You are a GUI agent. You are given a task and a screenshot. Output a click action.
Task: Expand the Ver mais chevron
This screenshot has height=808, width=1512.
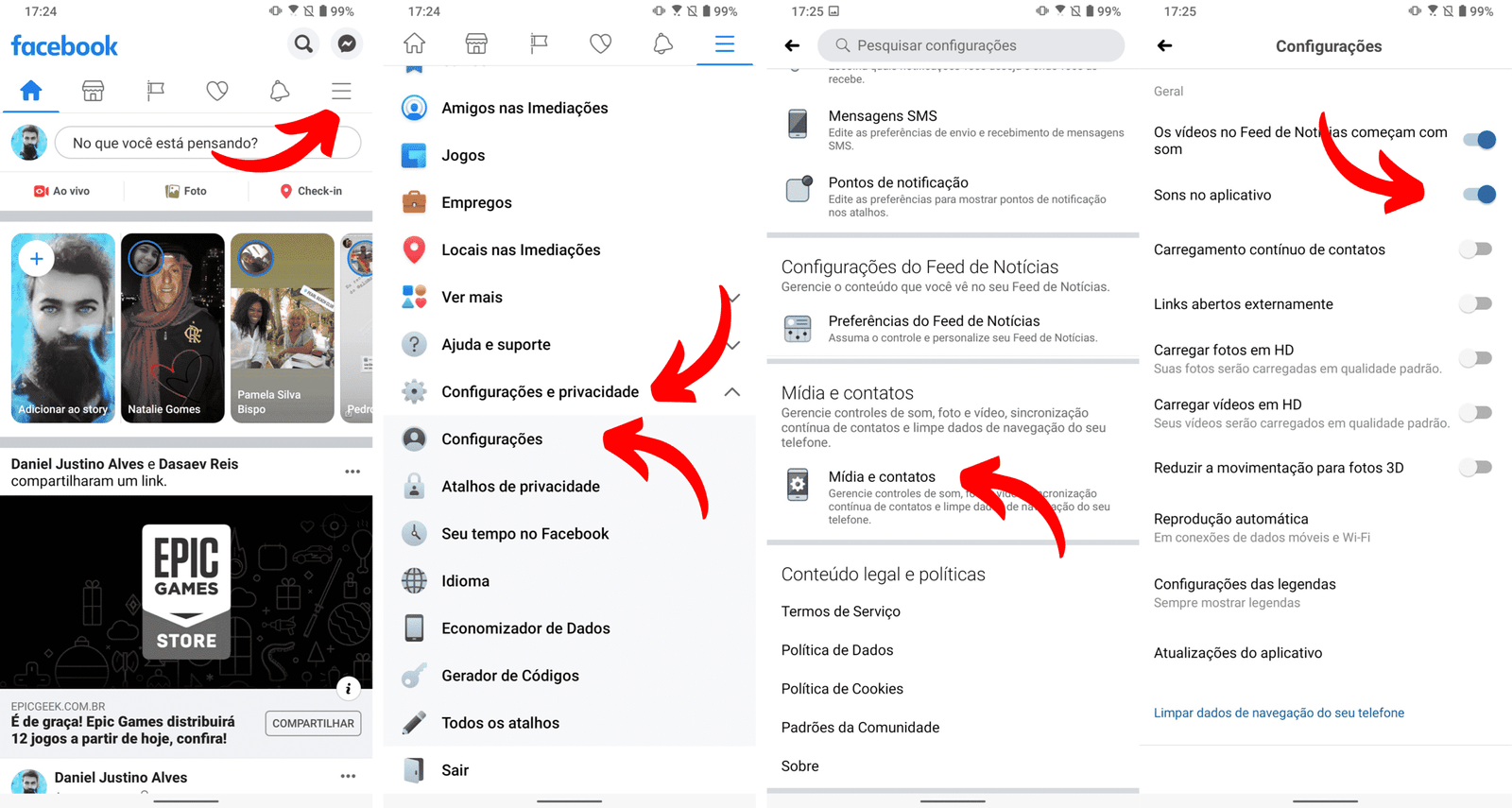pos(733,298)
